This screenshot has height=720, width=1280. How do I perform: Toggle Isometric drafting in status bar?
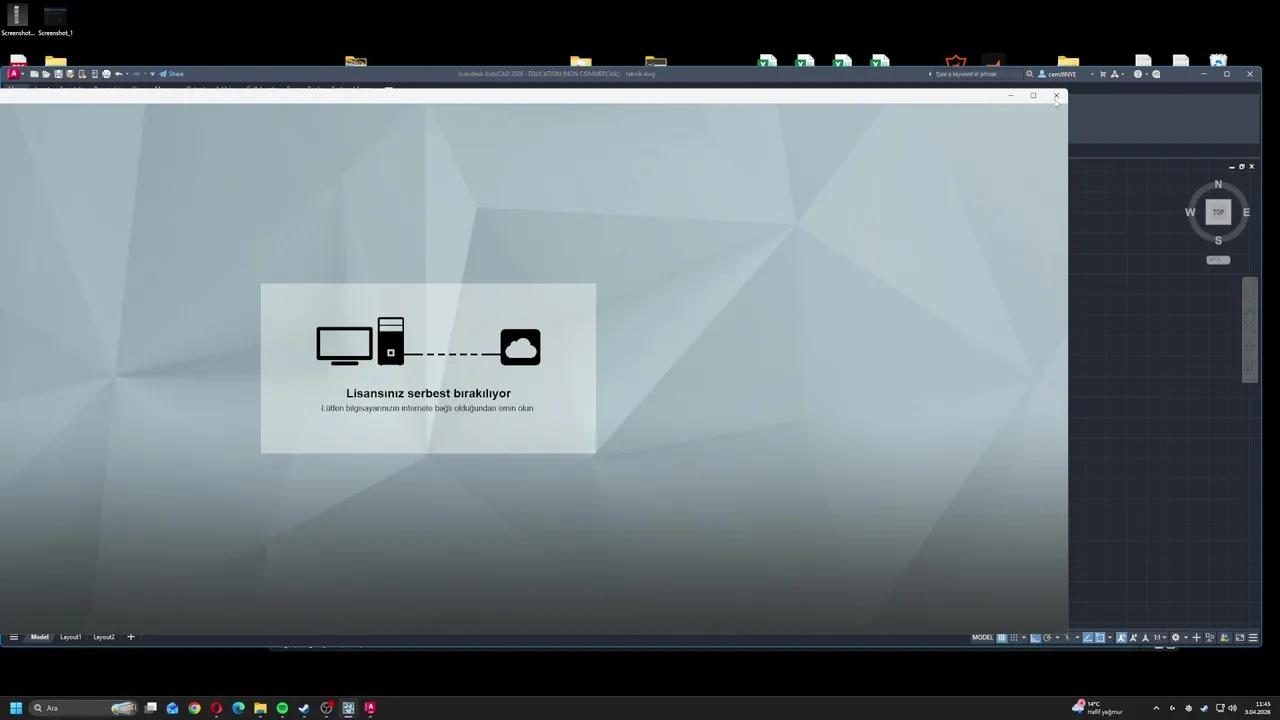point(1067,638)
